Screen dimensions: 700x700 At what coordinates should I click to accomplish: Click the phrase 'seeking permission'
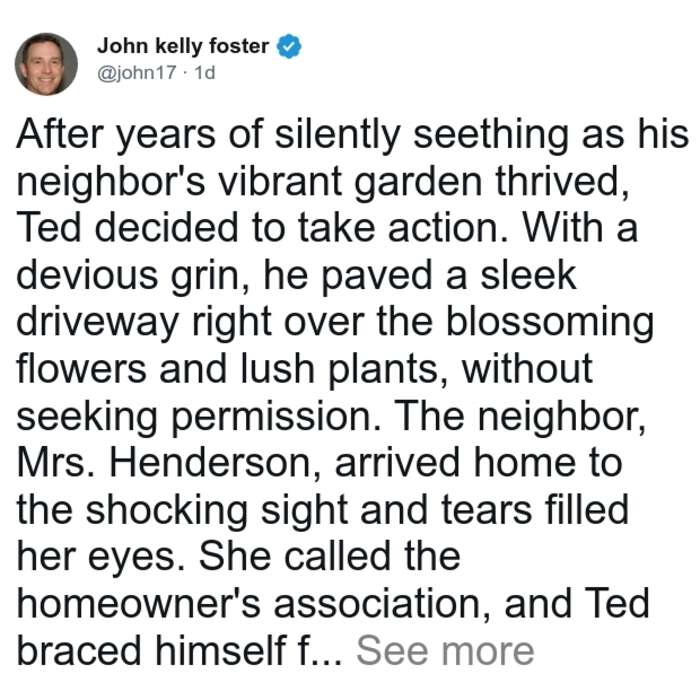tap(199, 417)
